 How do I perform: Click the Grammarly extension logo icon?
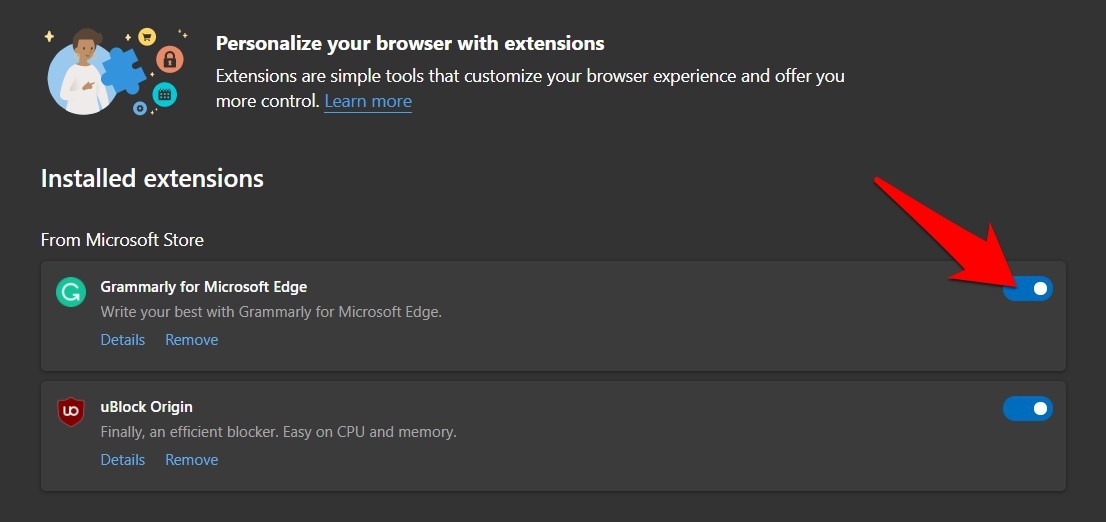(70, 292)
